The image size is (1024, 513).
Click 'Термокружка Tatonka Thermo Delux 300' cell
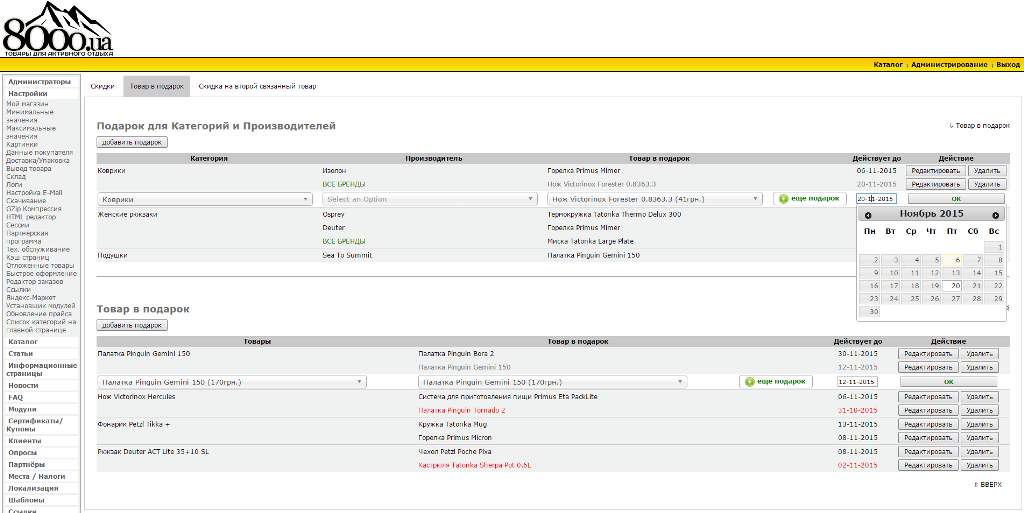(x=614, y=214)
